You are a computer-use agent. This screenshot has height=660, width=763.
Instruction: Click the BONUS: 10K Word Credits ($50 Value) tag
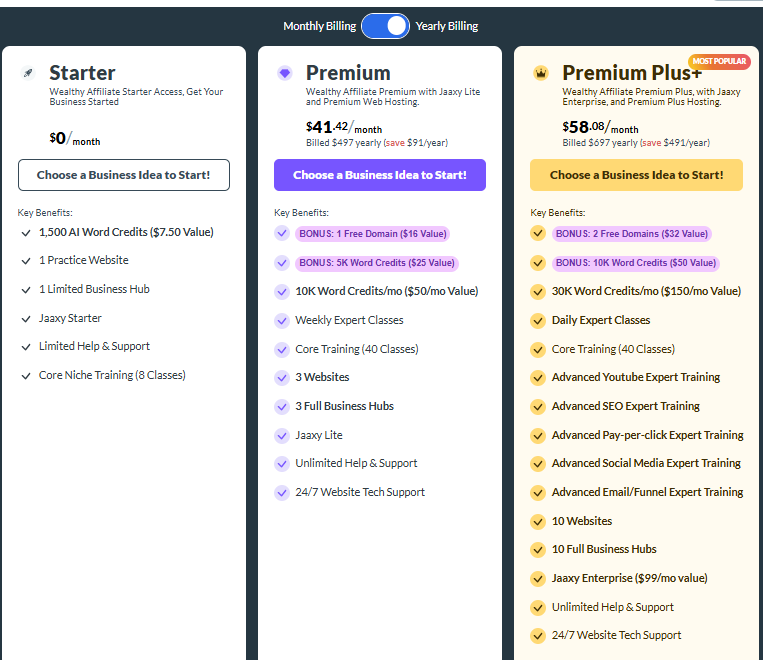point(636,263)
